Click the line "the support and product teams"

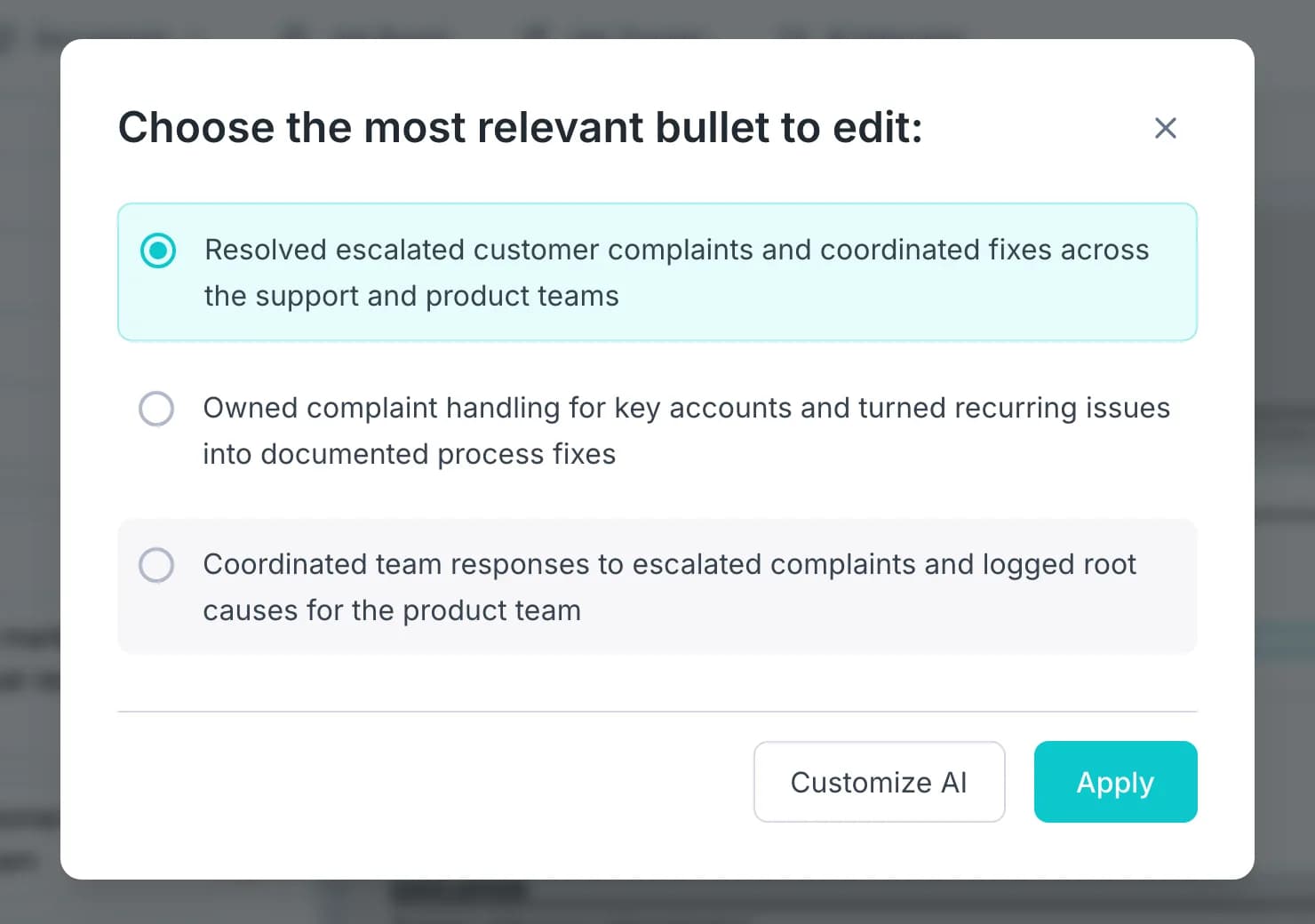pyautogui.click(x=411, y=296)
